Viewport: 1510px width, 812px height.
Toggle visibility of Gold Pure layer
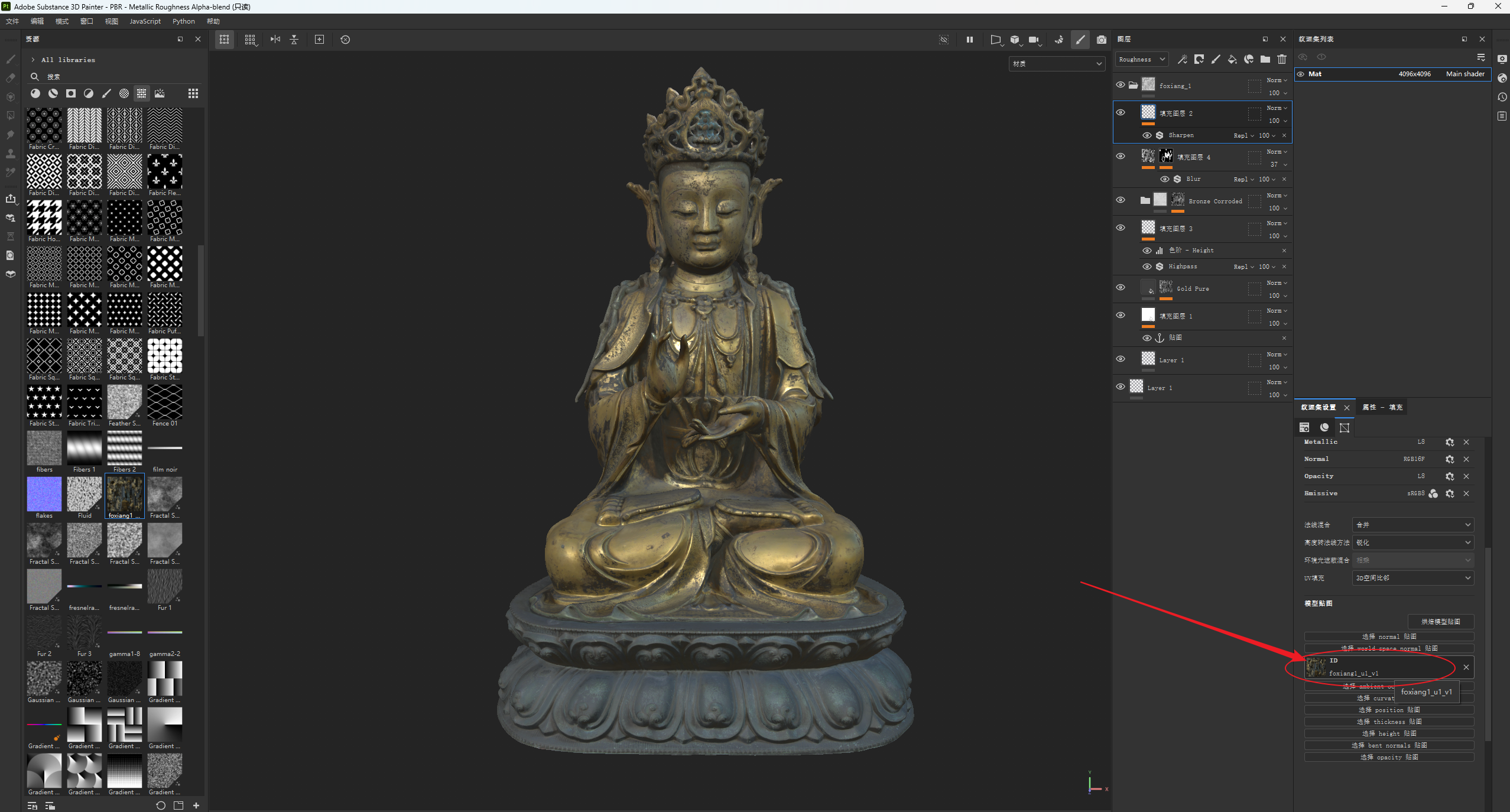pyautogui.click(x=1120, y=288)
